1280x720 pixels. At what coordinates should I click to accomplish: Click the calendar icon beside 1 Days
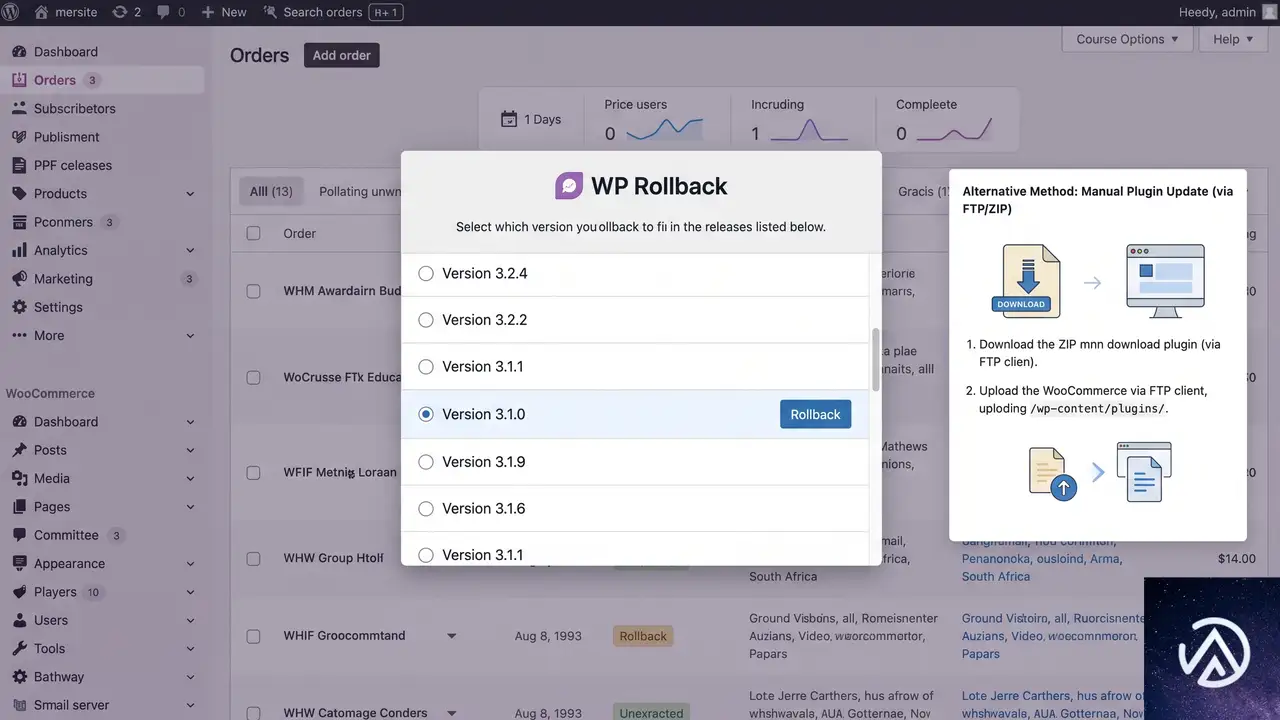click(508, 119)
